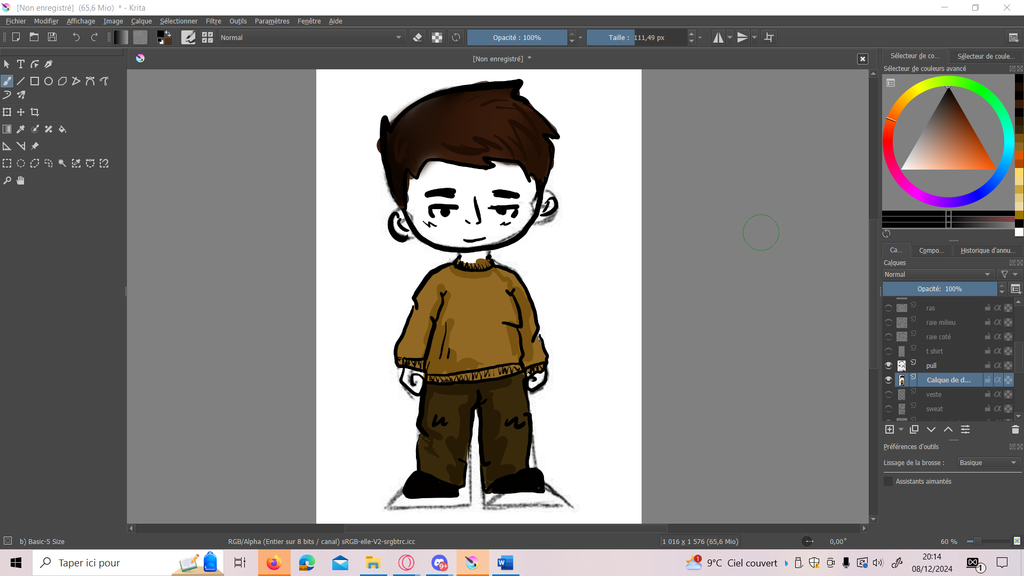Open Firefox from the Windows taskbar
This screenshot has height=576, width=1024.
tap(273, 563)
